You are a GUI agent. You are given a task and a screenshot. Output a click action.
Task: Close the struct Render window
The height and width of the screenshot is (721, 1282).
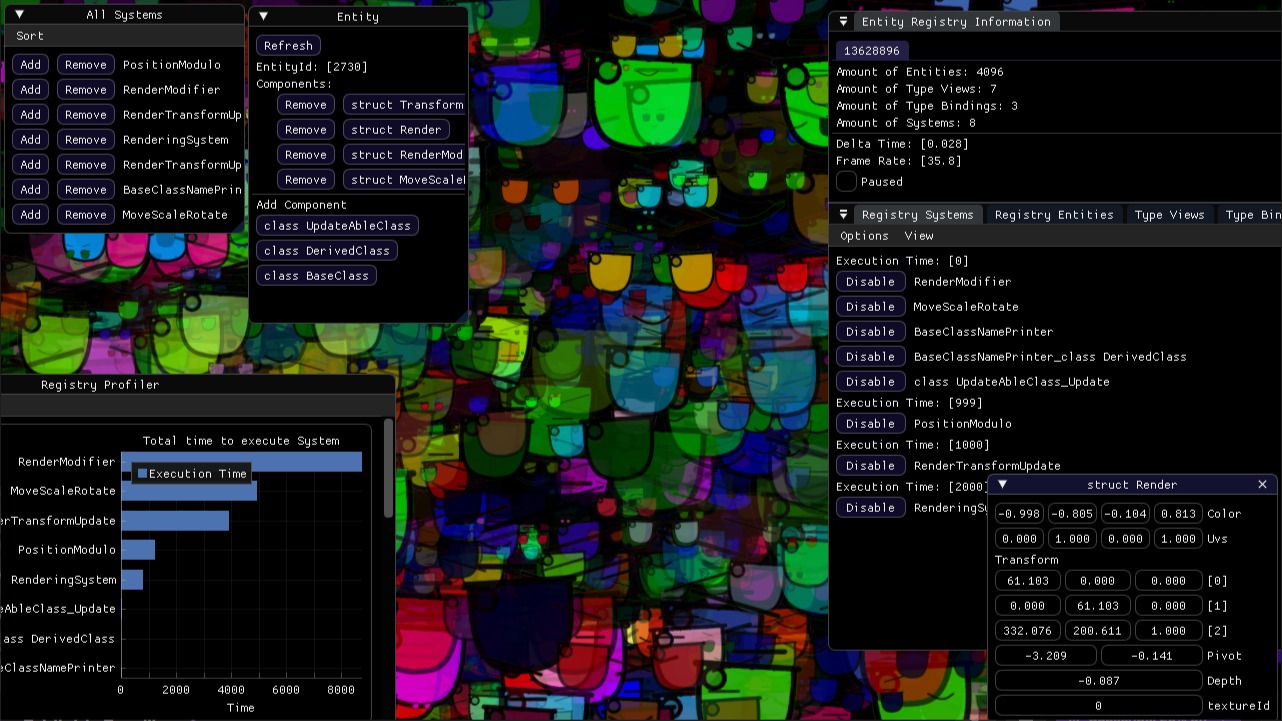(x=1262, y=484)
